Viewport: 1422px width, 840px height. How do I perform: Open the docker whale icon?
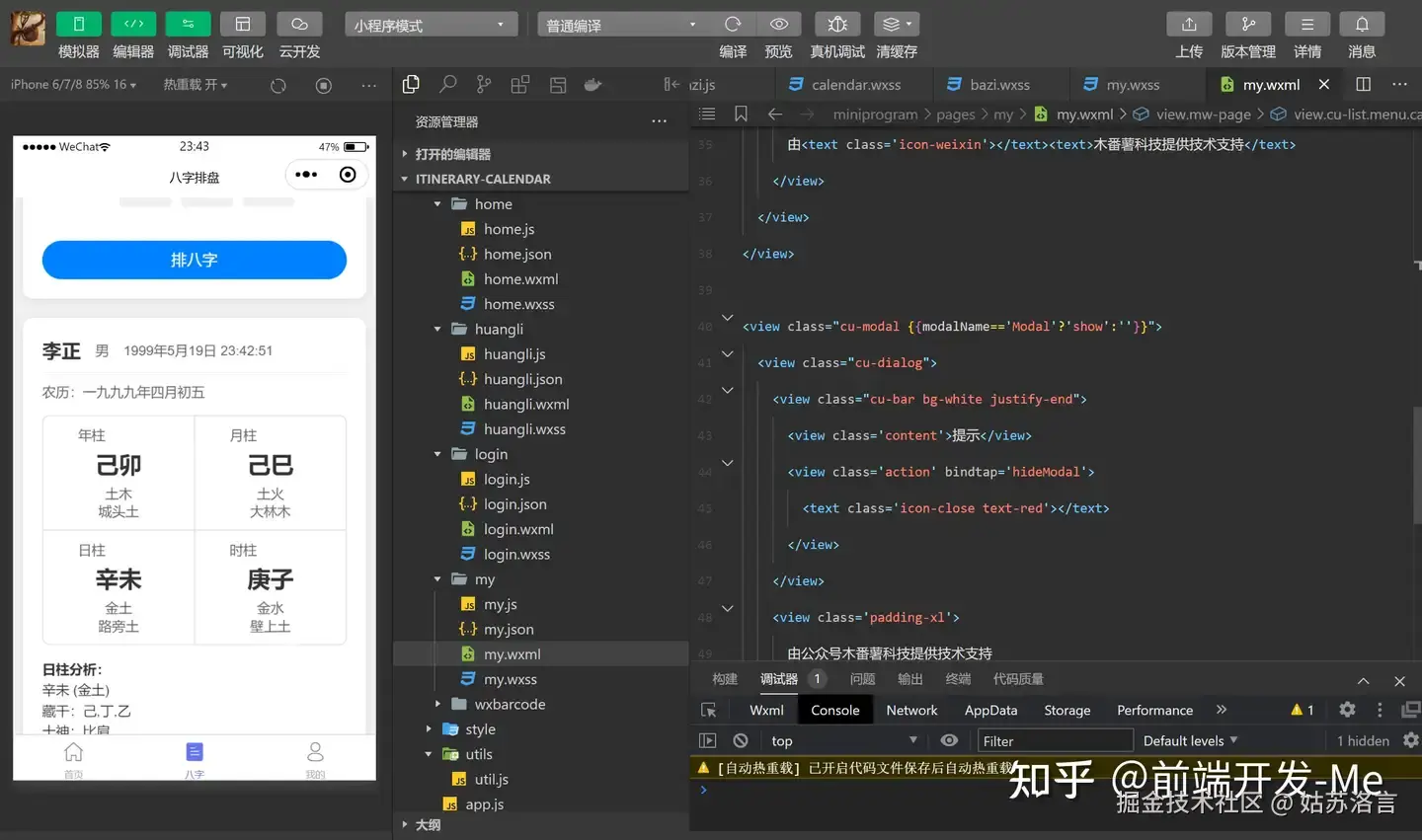(592, 85)
